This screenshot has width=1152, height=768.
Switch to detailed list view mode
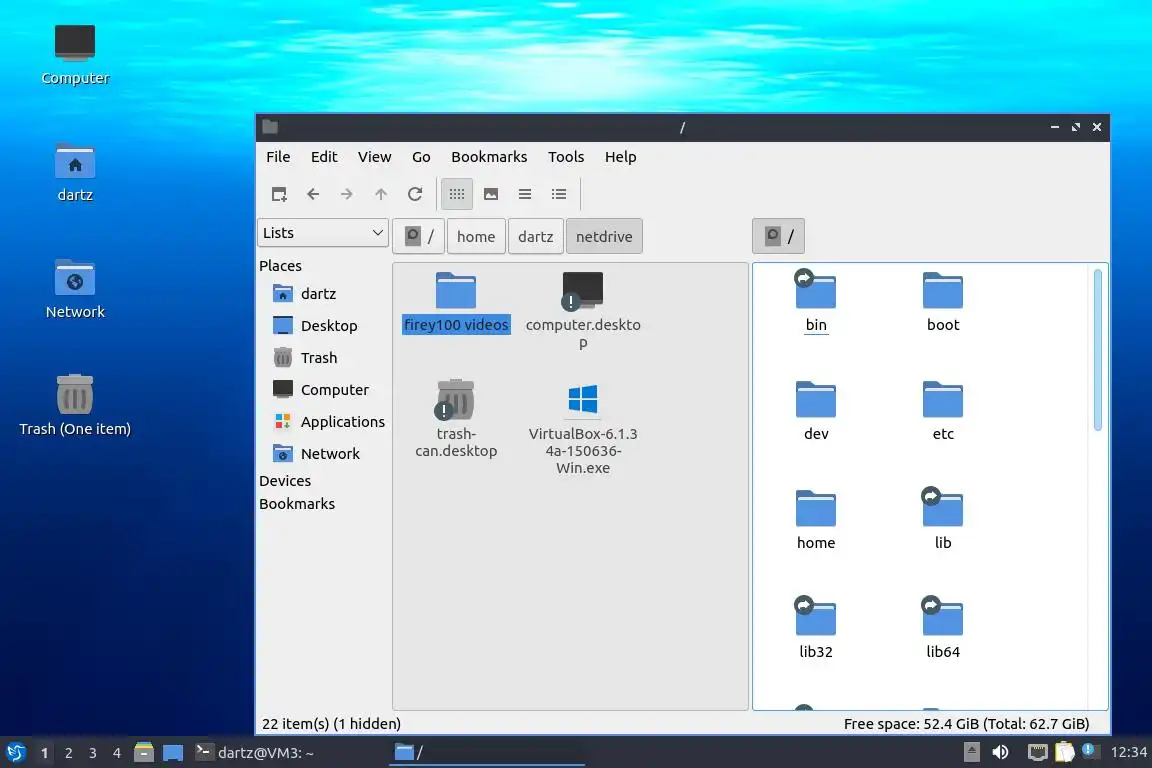coord(559,194)
